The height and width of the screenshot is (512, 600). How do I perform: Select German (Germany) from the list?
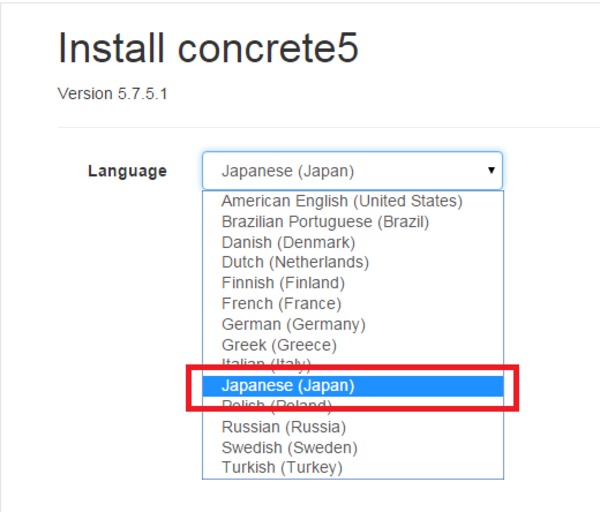[352, 324]
